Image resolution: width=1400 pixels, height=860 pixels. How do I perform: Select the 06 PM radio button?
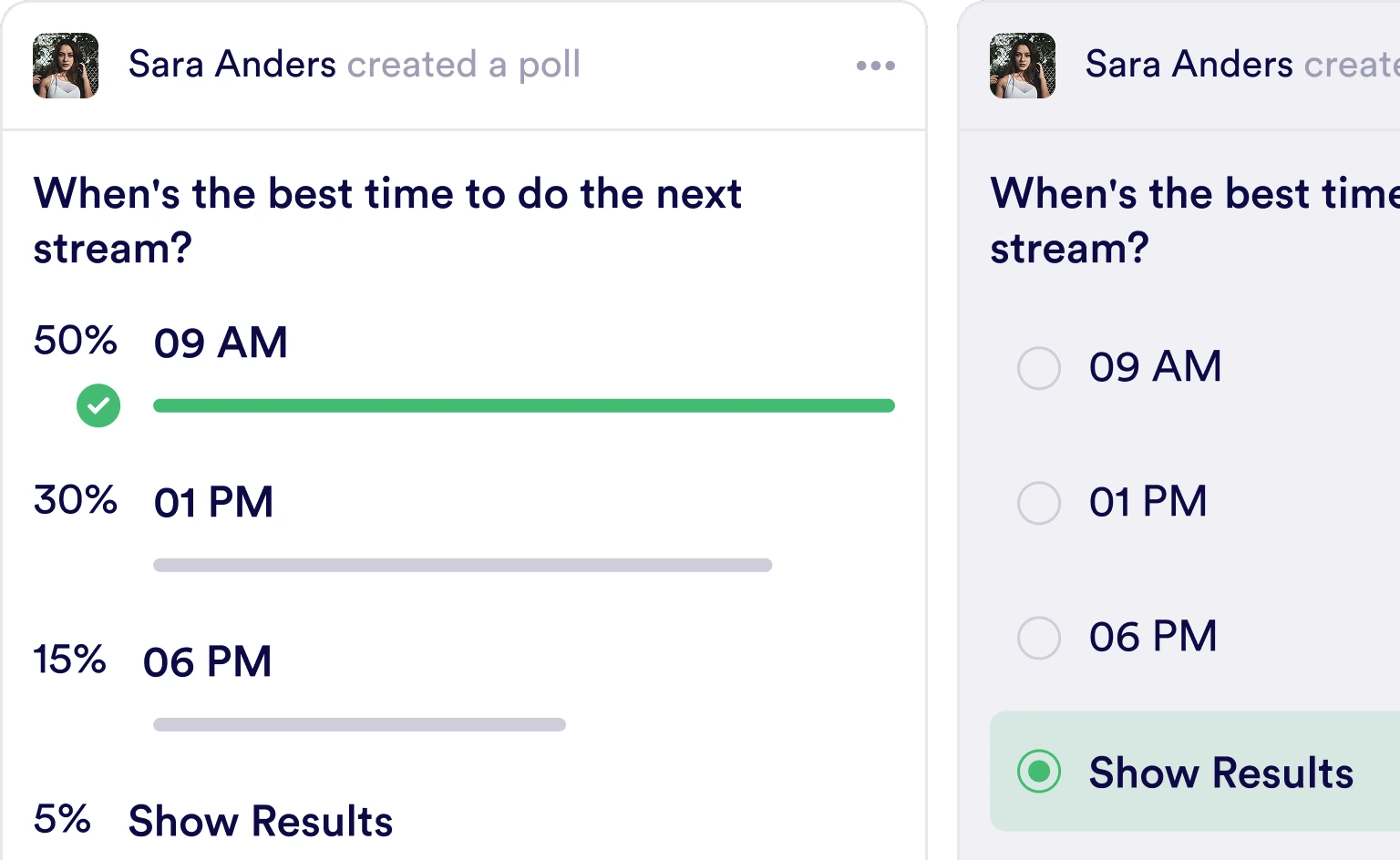[x=1039, y=638]
